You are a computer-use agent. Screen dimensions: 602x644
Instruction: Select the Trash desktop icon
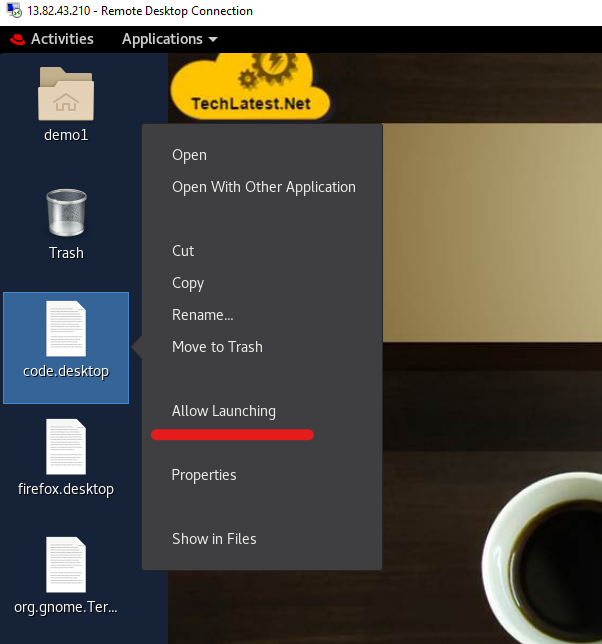click(66, 212)
